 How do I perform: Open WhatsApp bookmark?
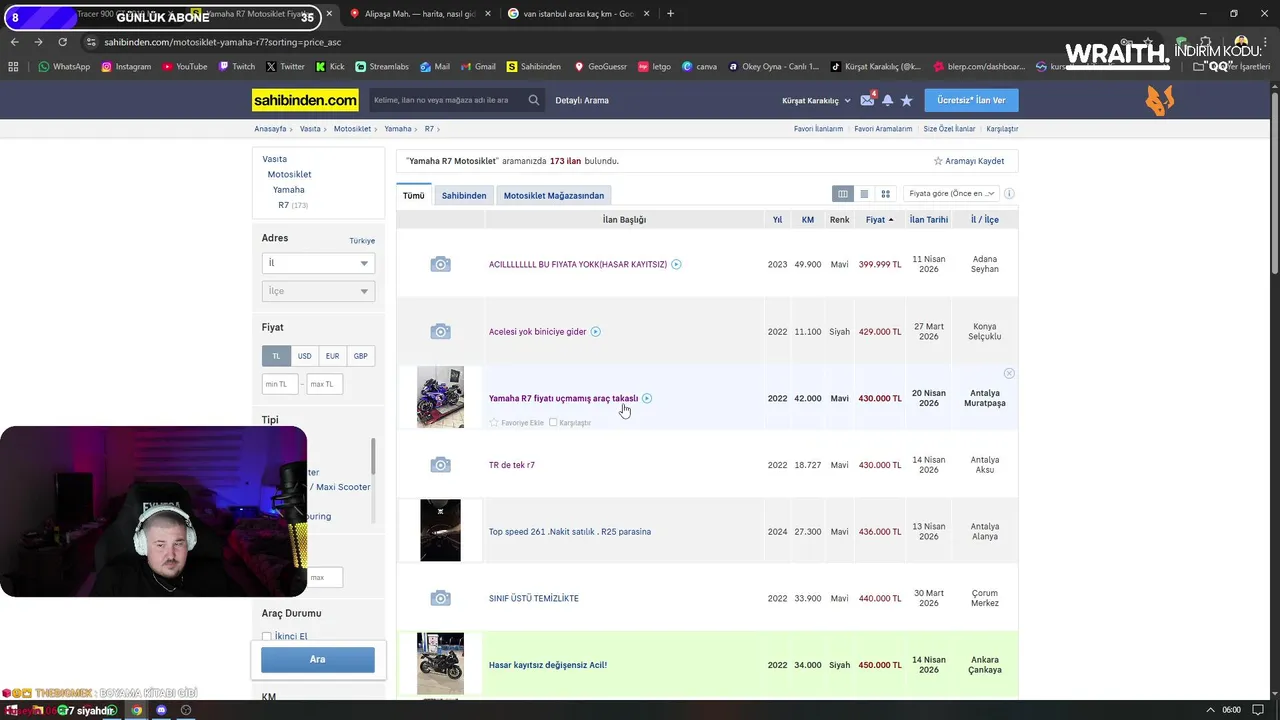(64, 66)
